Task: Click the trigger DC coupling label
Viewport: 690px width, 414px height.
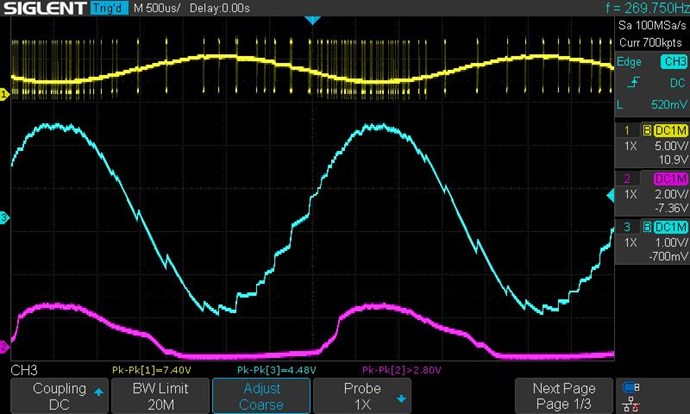Action: click(677, 83)
